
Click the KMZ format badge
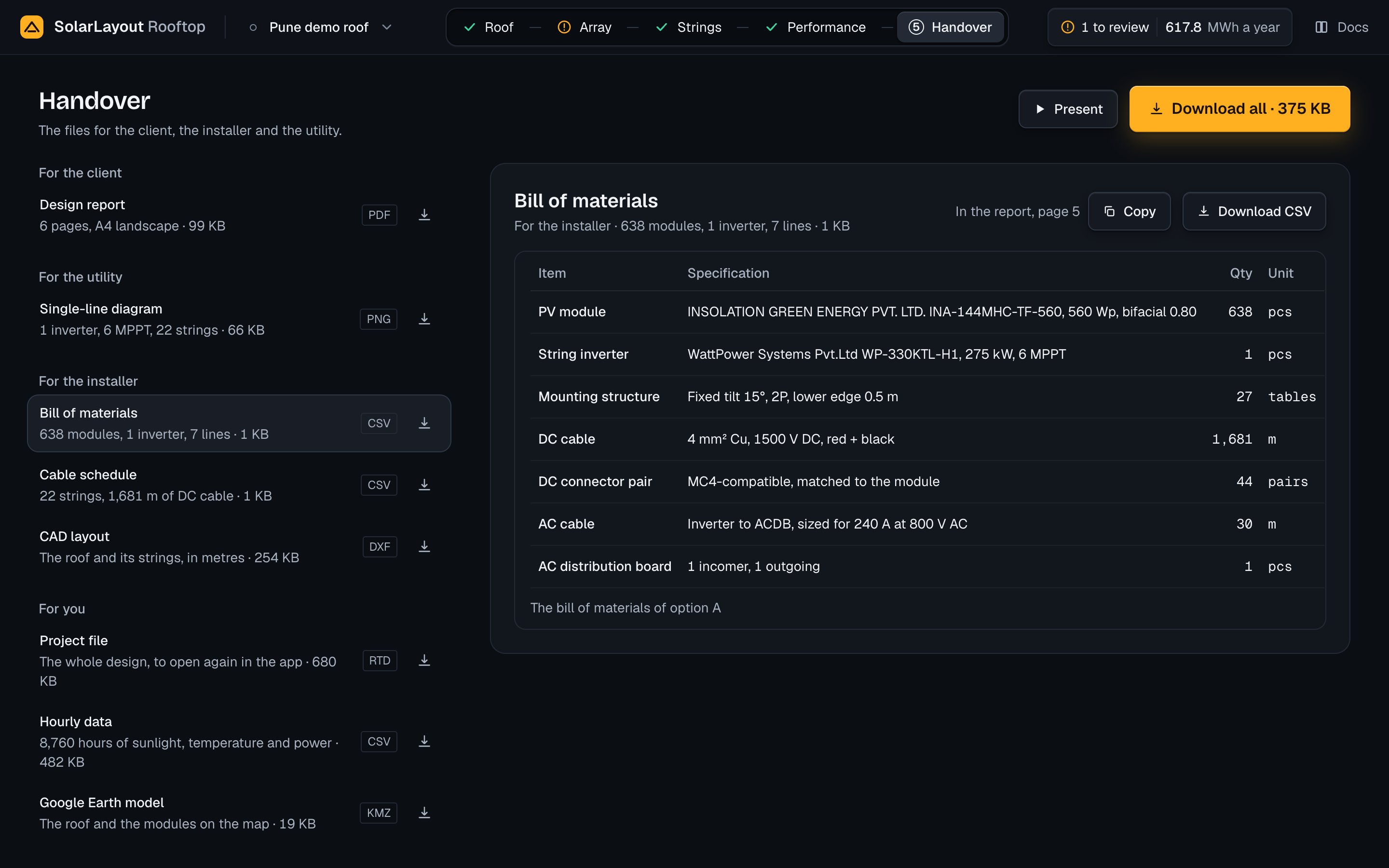click(x=378, y=813)
